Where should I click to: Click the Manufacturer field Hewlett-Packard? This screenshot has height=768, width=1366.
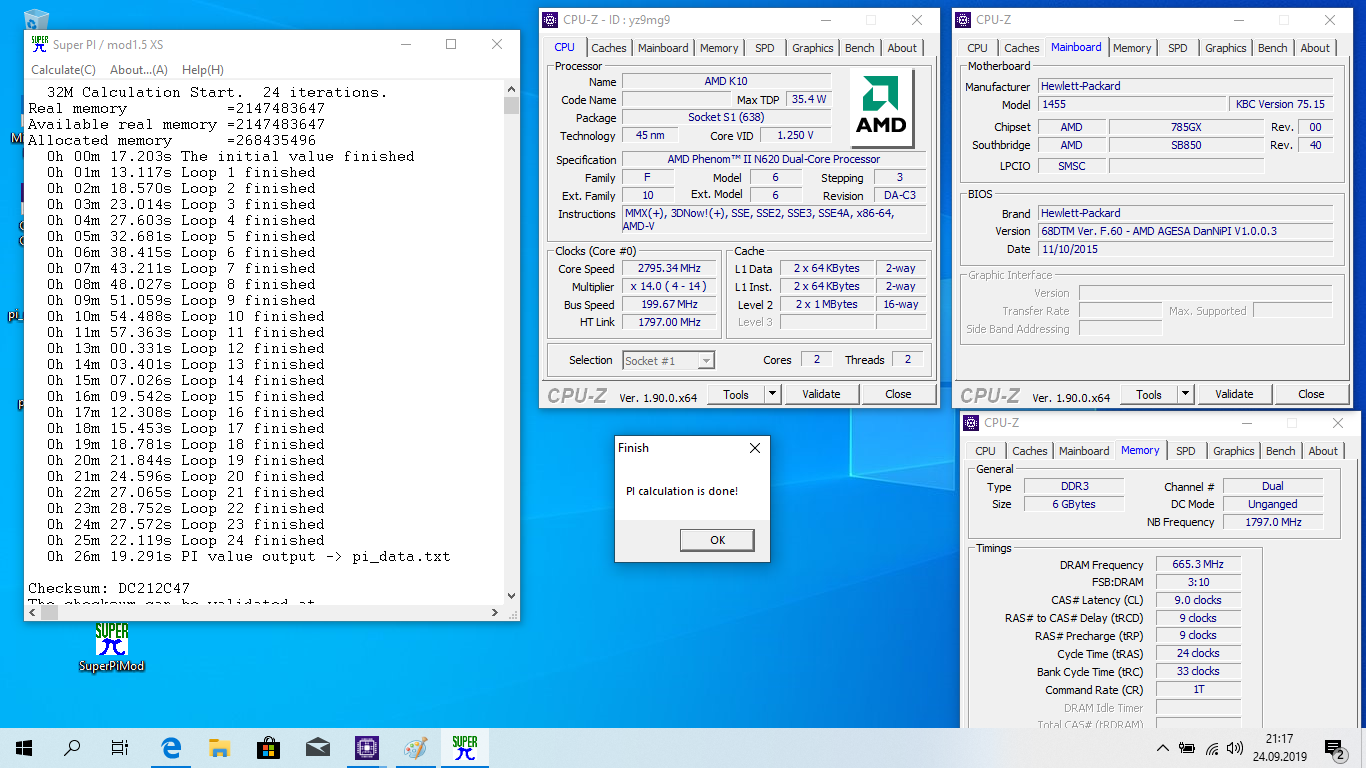(x=1185, y=86)
